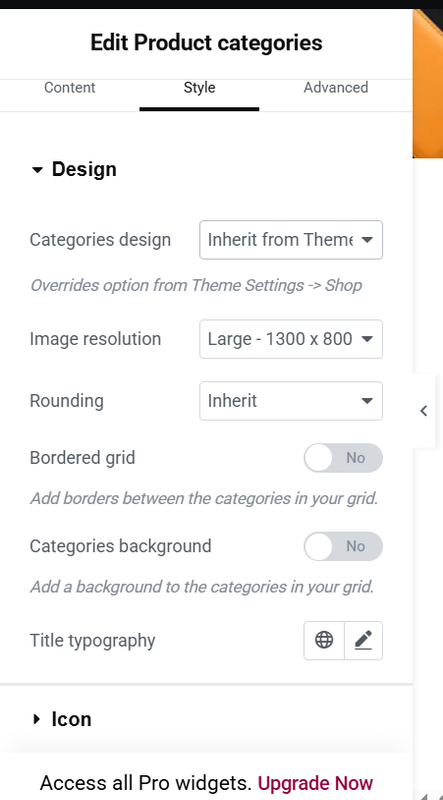Switch to the Content tab
Screen dimensions: 443x800
tap(69, 88)
